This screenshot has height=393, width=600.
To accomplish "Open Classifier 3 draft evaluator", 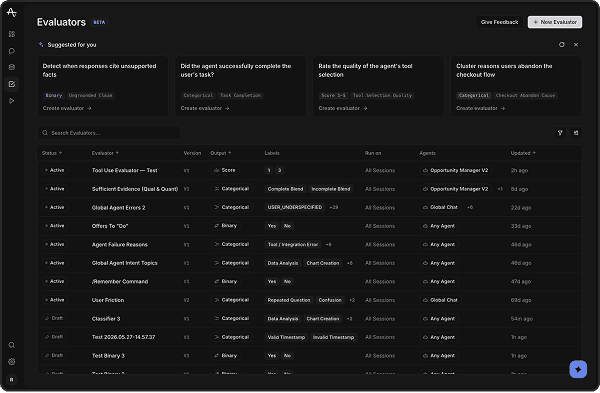I will click(x=106, y=319).
